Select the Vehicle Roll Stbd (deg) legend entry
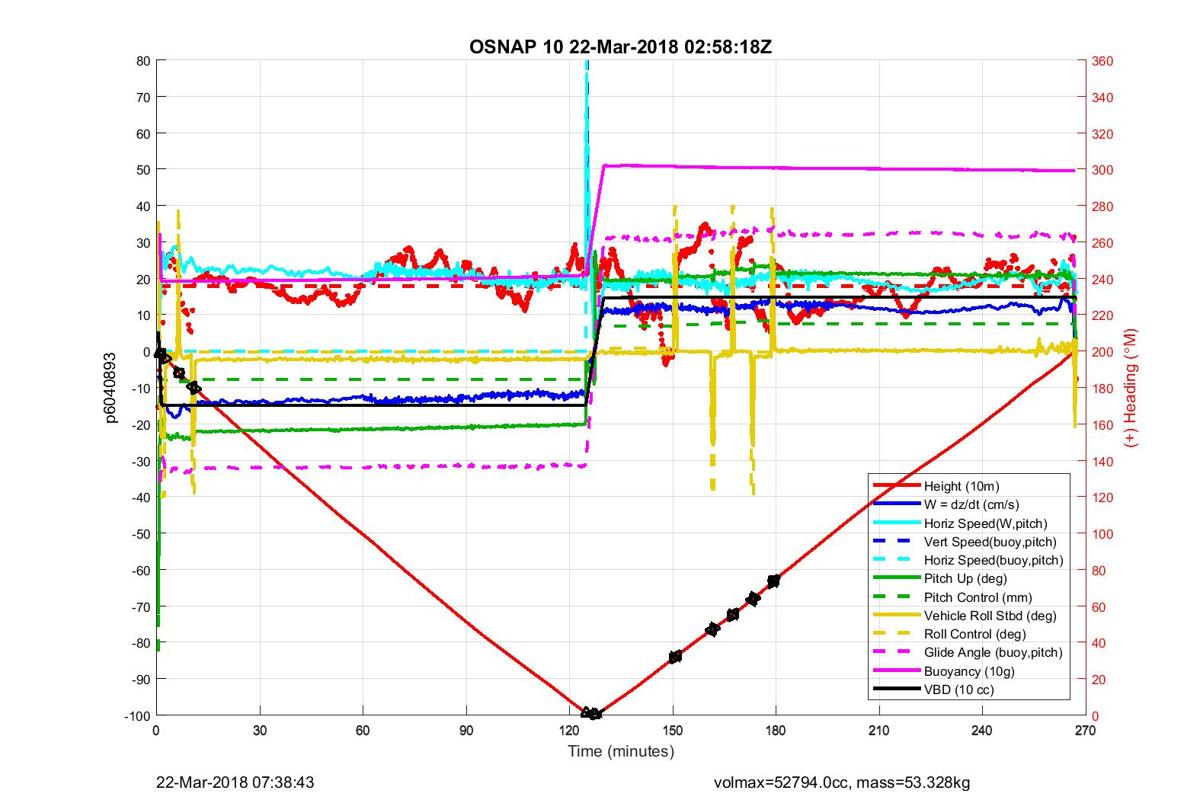 (969, 615)
